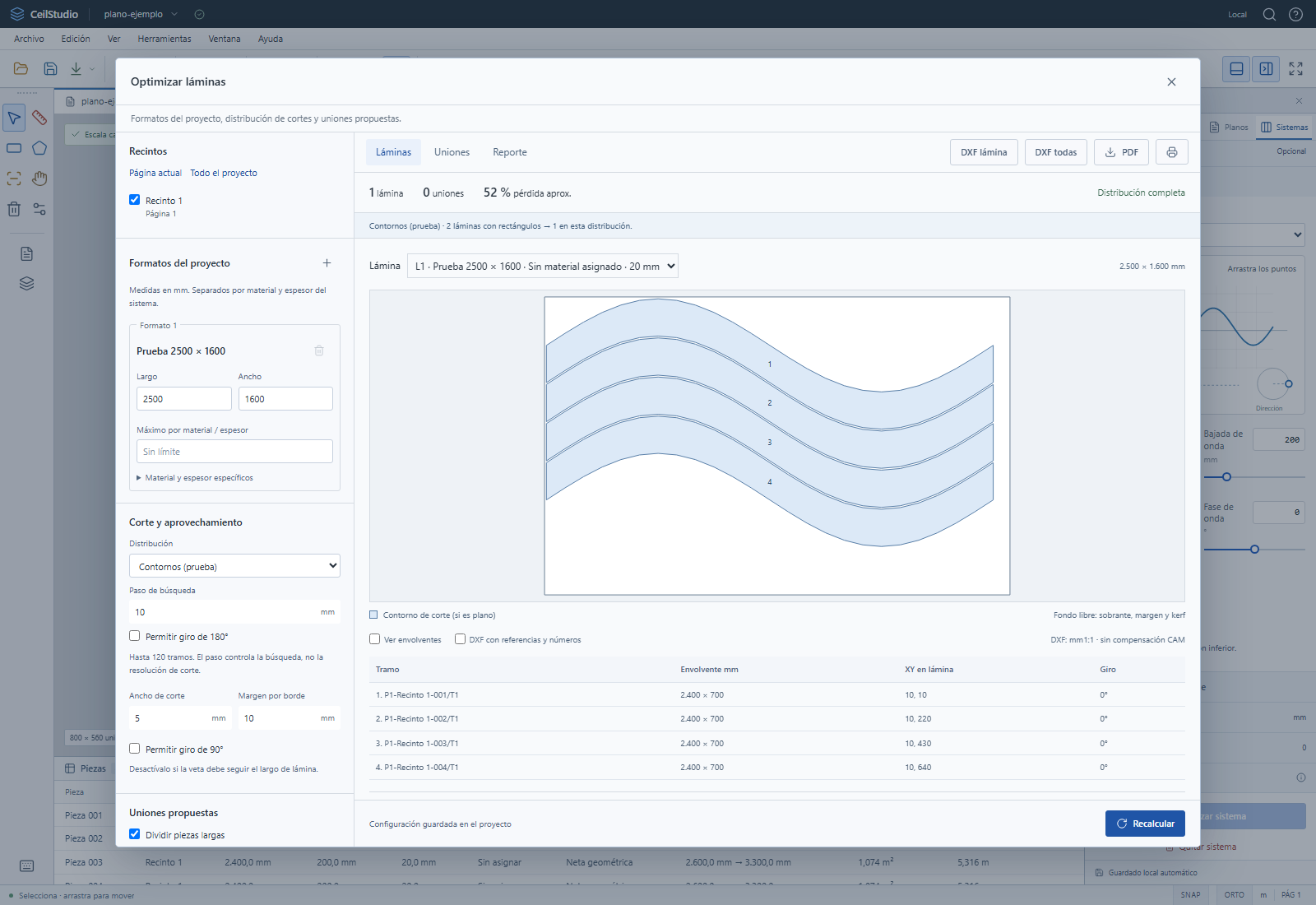Click the download export toolbar icon
Screen dimensions: 1316x905
(76, 69)
